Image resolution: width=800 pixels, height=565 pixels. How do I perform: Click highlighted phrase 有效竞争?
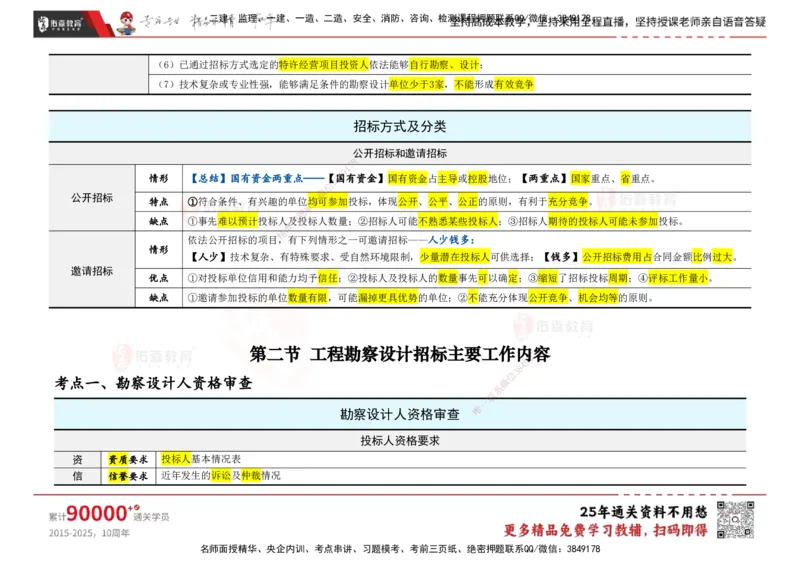point(514,84)
